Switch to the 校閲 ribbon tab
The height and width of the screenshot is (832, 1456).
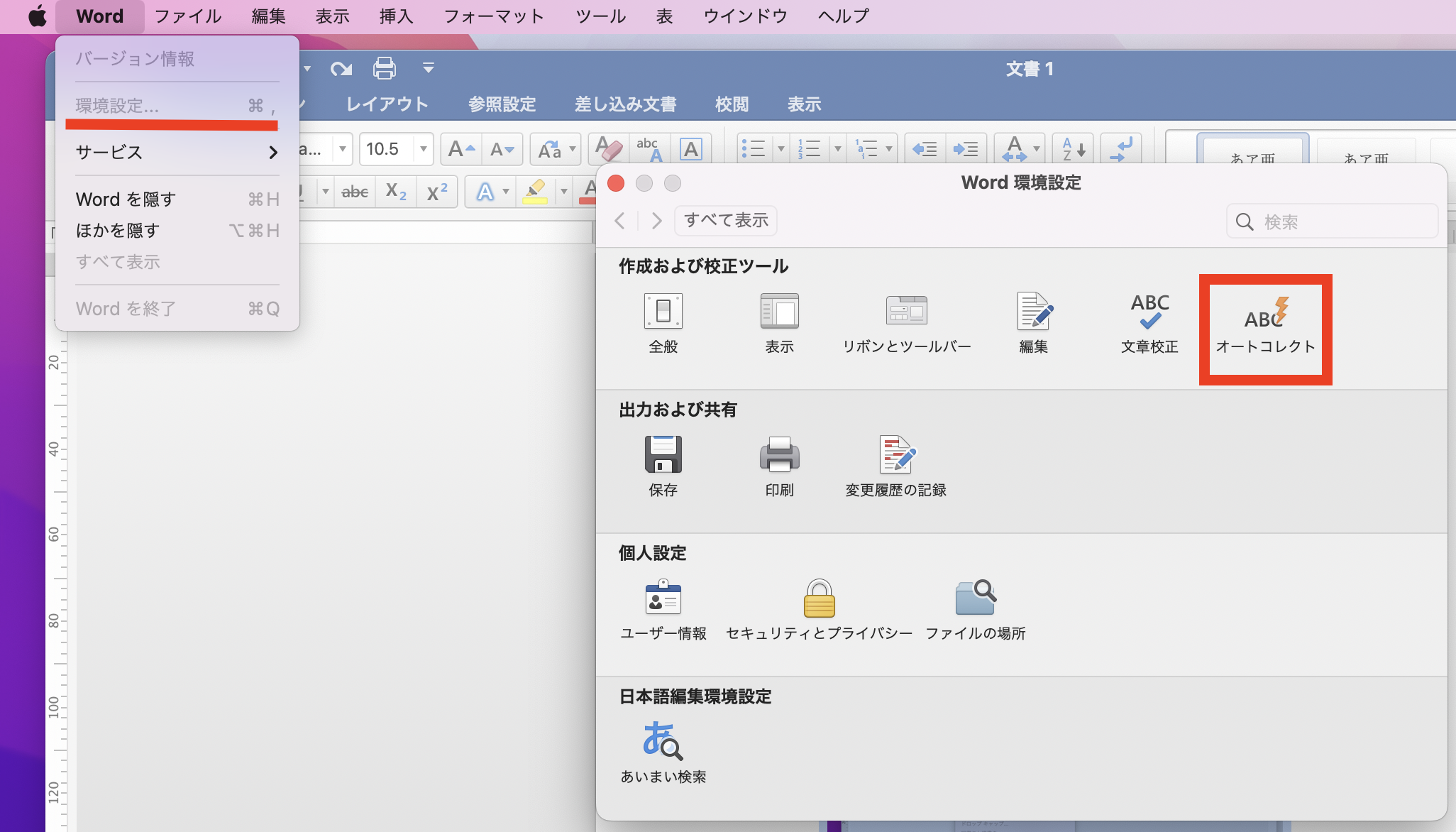[732, 104]
